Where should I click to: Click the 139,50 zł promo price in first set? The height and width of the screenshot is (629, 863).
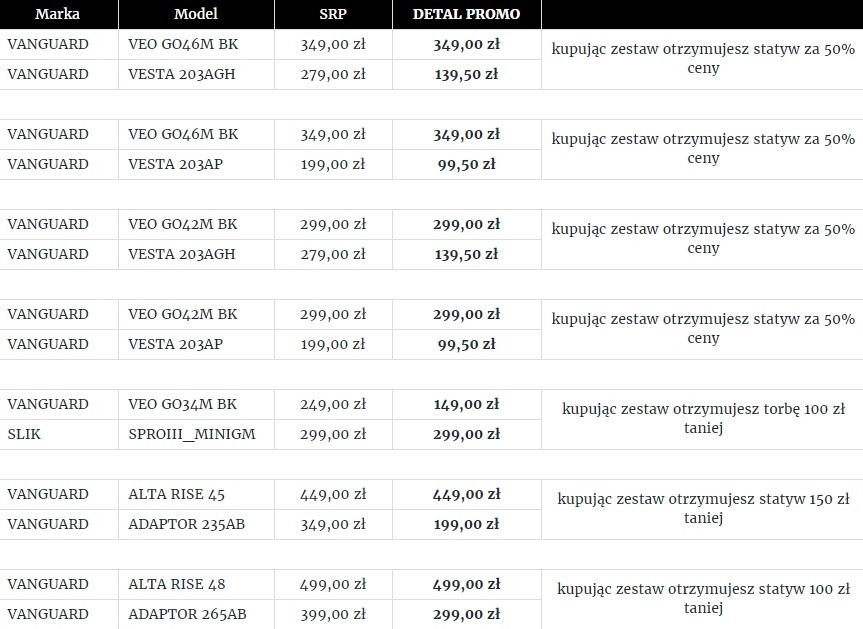tap(467, 74)
